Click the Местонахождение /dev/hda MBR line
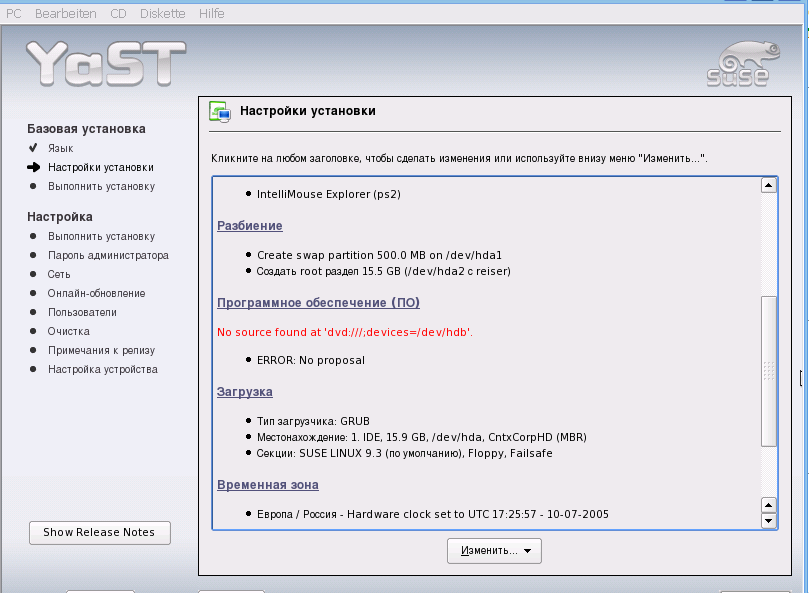Screen dimensions: 809x593 pos(422,437)
